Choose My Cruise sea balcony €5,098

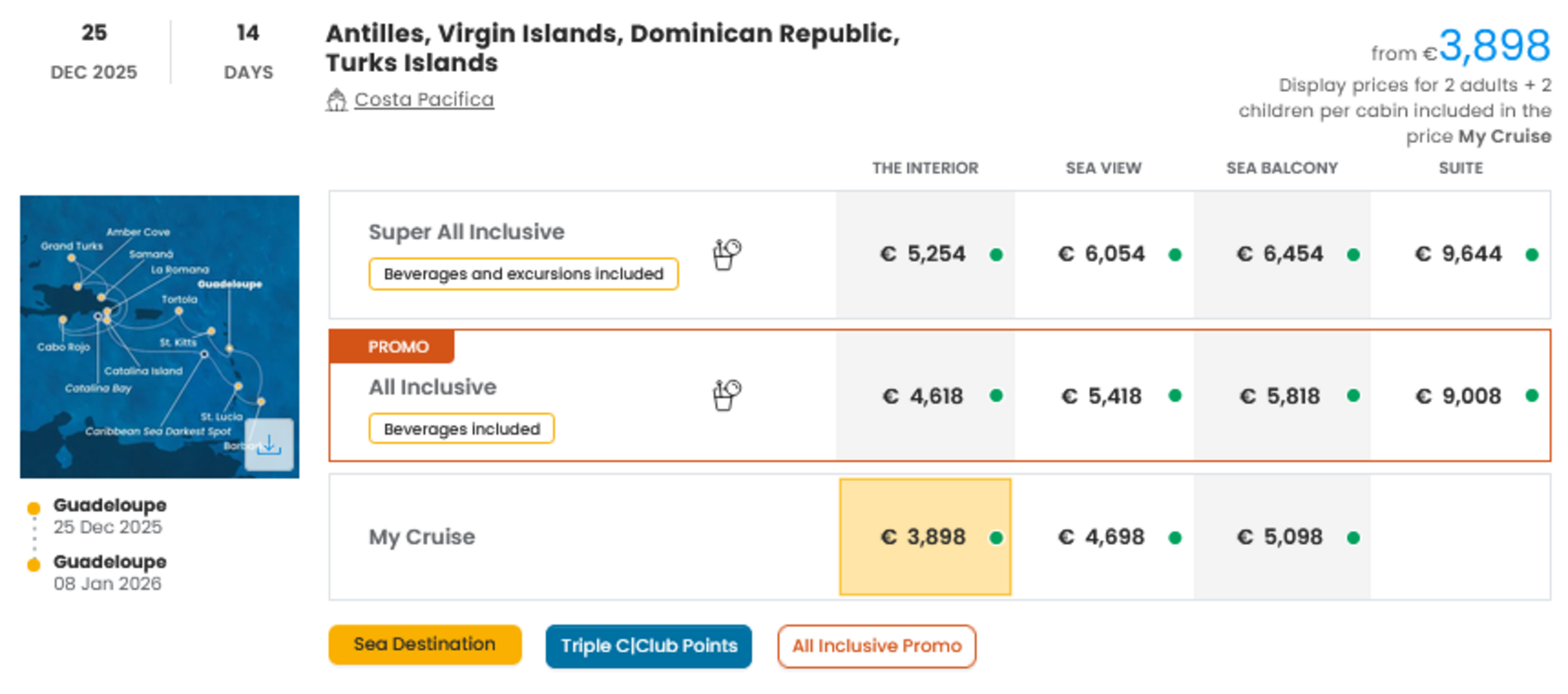[1281, 537]
